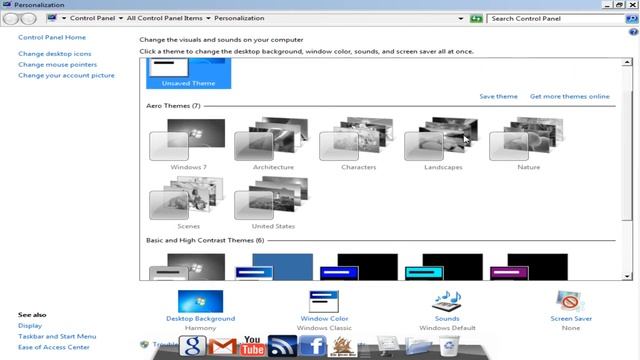Click the Windows Default text under Sounds
This screenshot has height=360, width=640.
[447, 328]
